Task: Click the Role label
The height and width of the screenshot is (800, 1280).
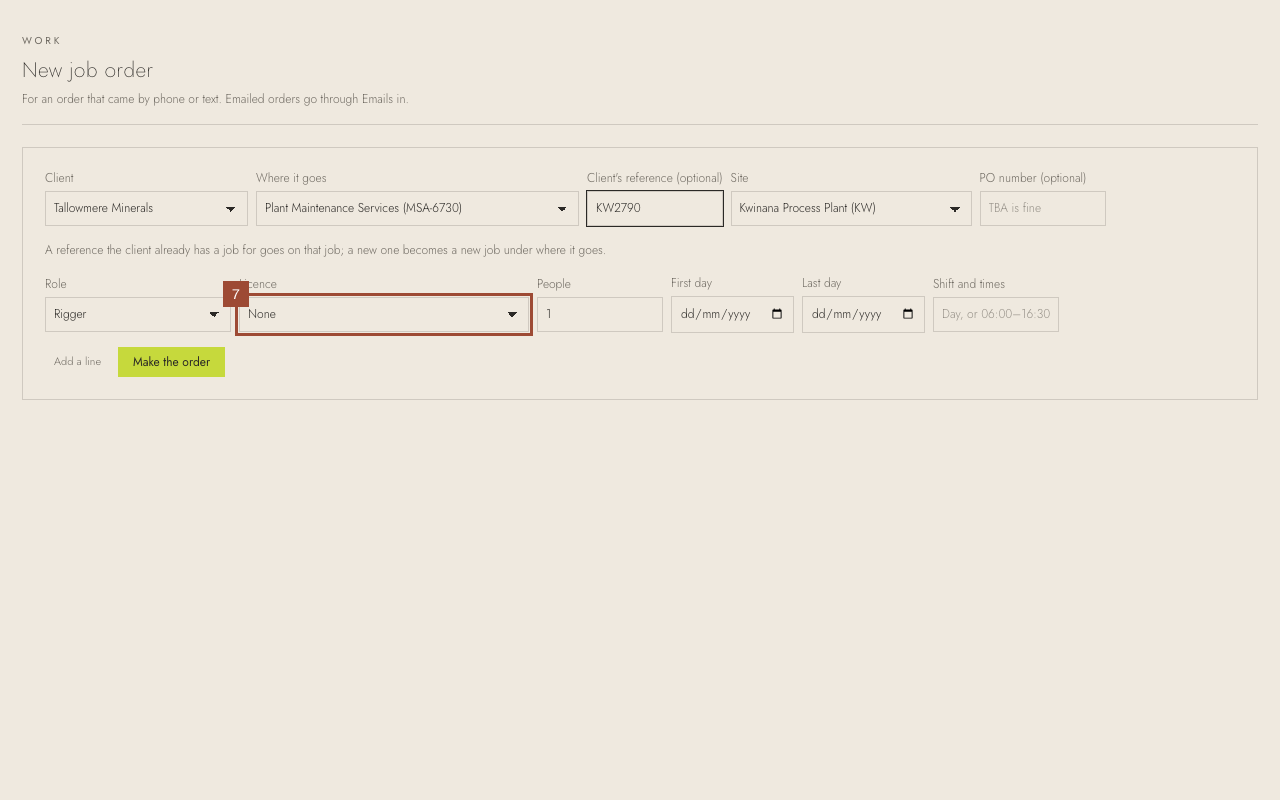Action: tap(56, 284)
